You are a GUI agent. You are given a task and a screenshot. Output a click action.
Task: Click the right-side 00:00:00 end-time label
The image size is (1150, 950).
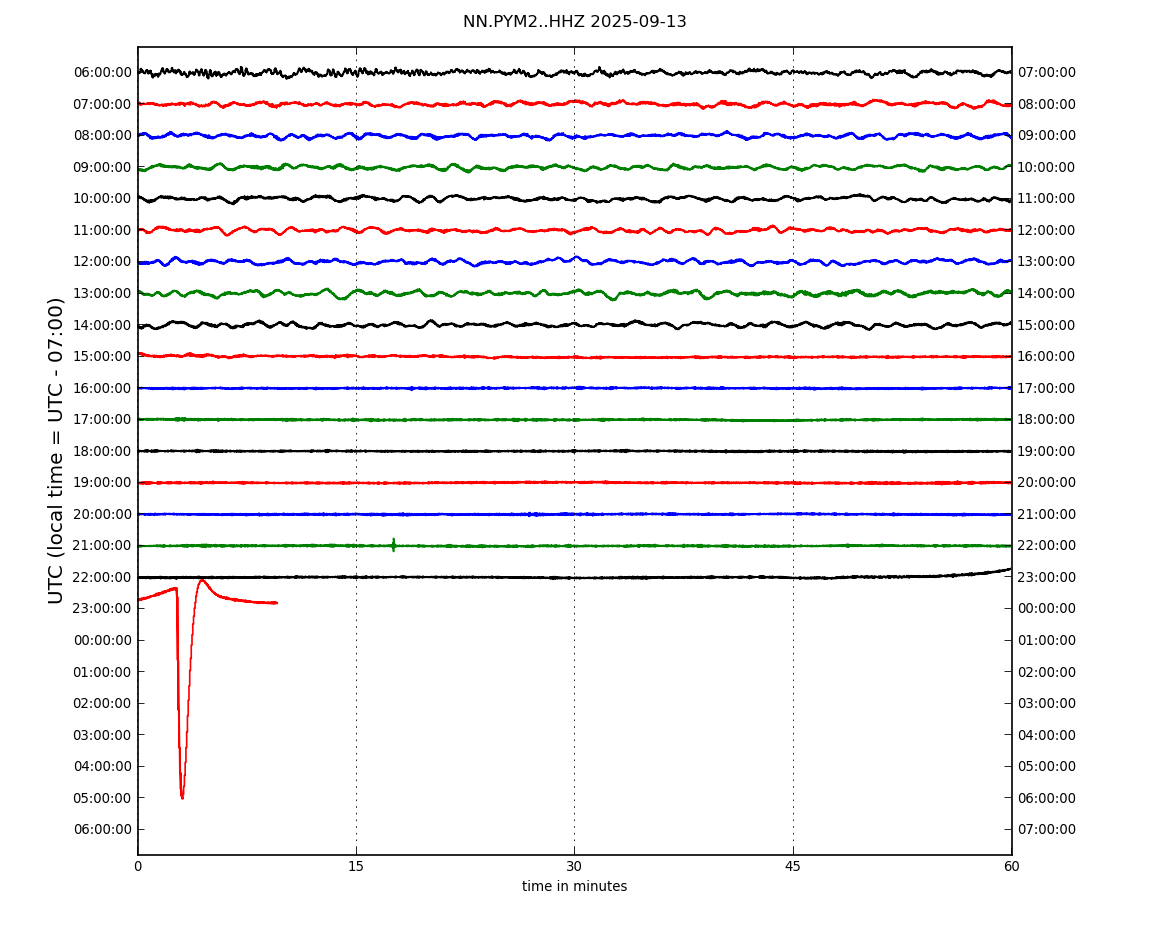click(1047, 608)
